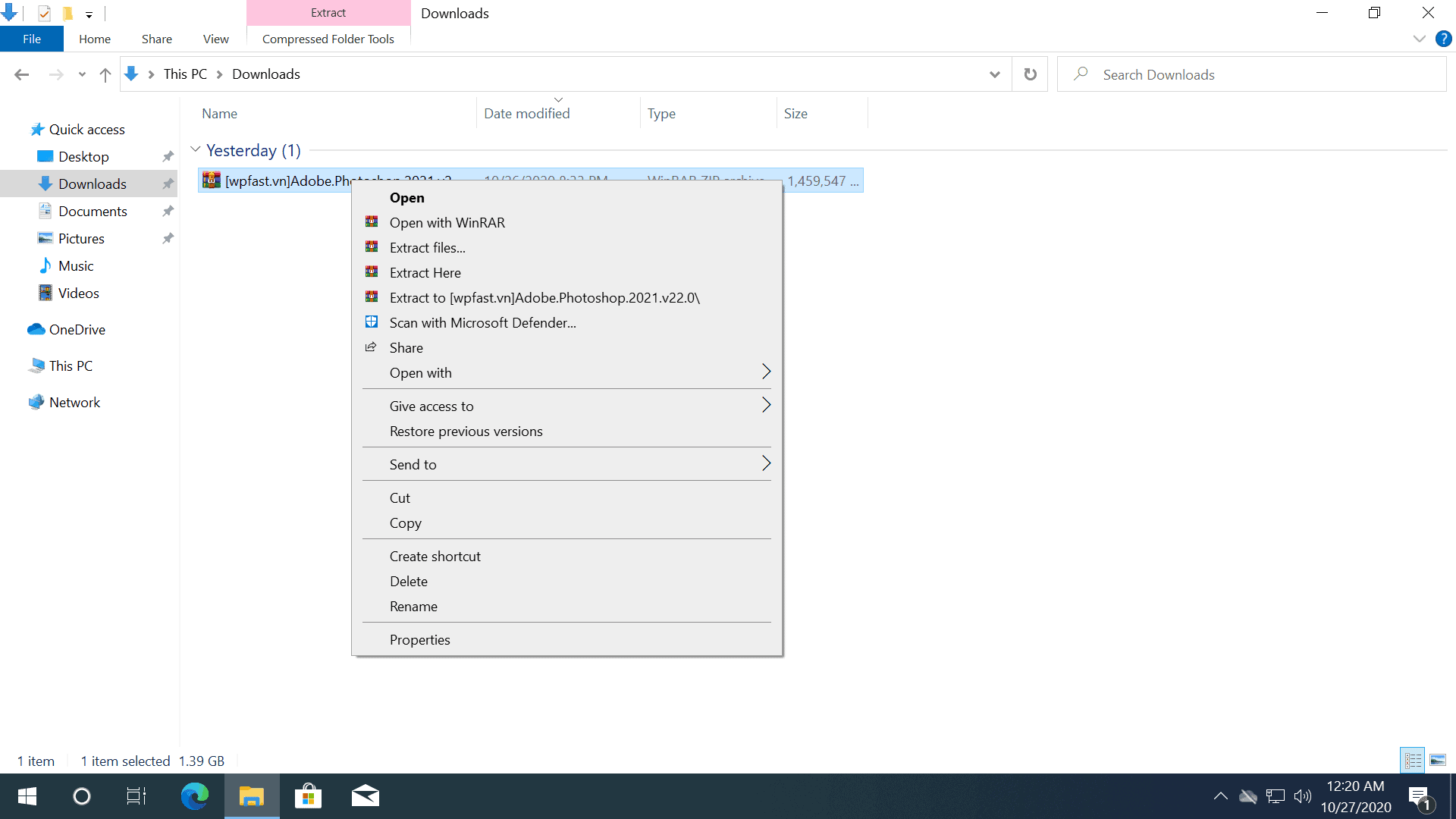The height and width of the screenshot is (819, 1456).
Task: Select This PC in navigation pane
Action: [71, 366]
